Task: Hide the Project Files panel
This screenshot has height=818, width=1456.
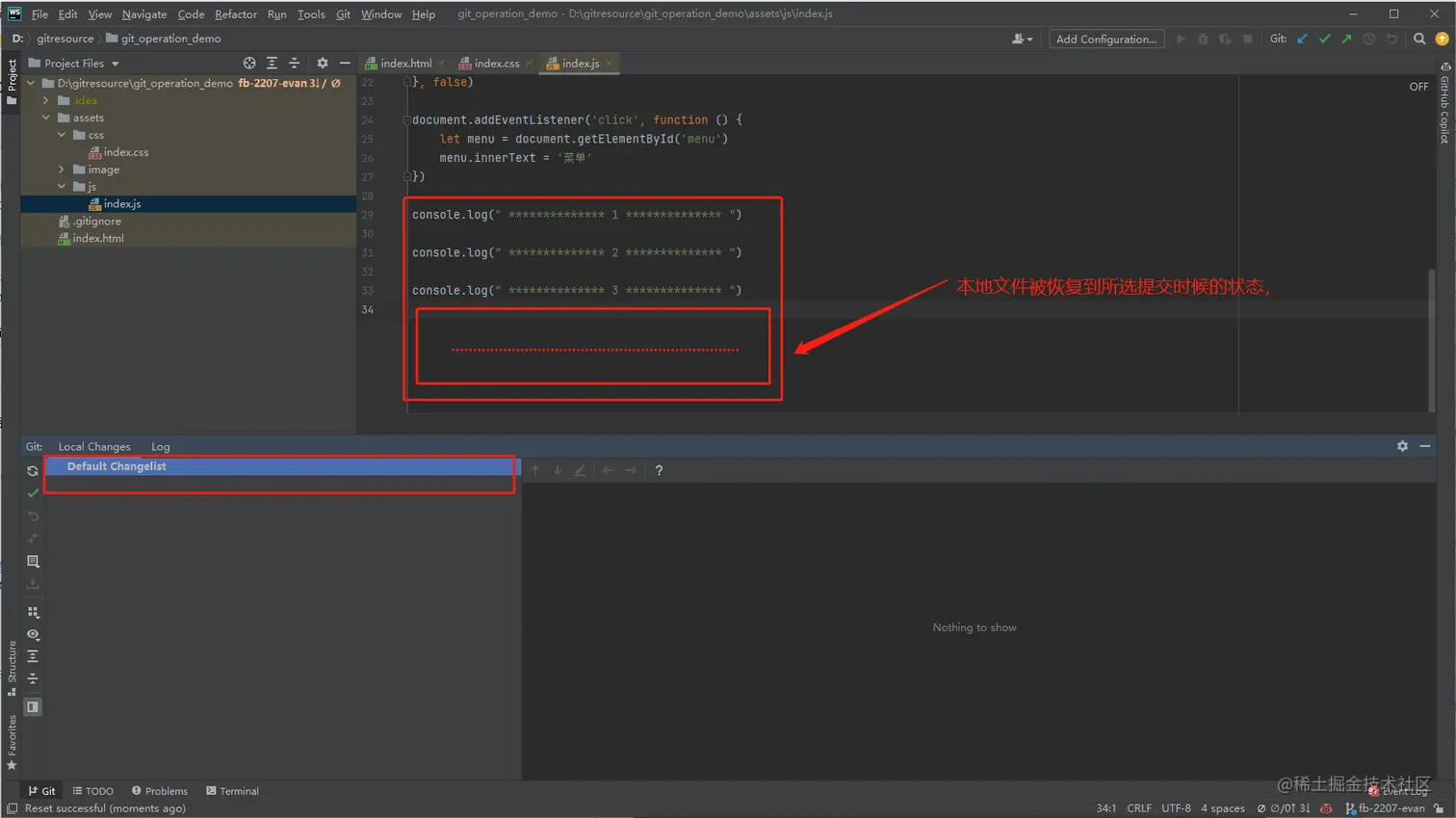Action: [x=345, y=63]
